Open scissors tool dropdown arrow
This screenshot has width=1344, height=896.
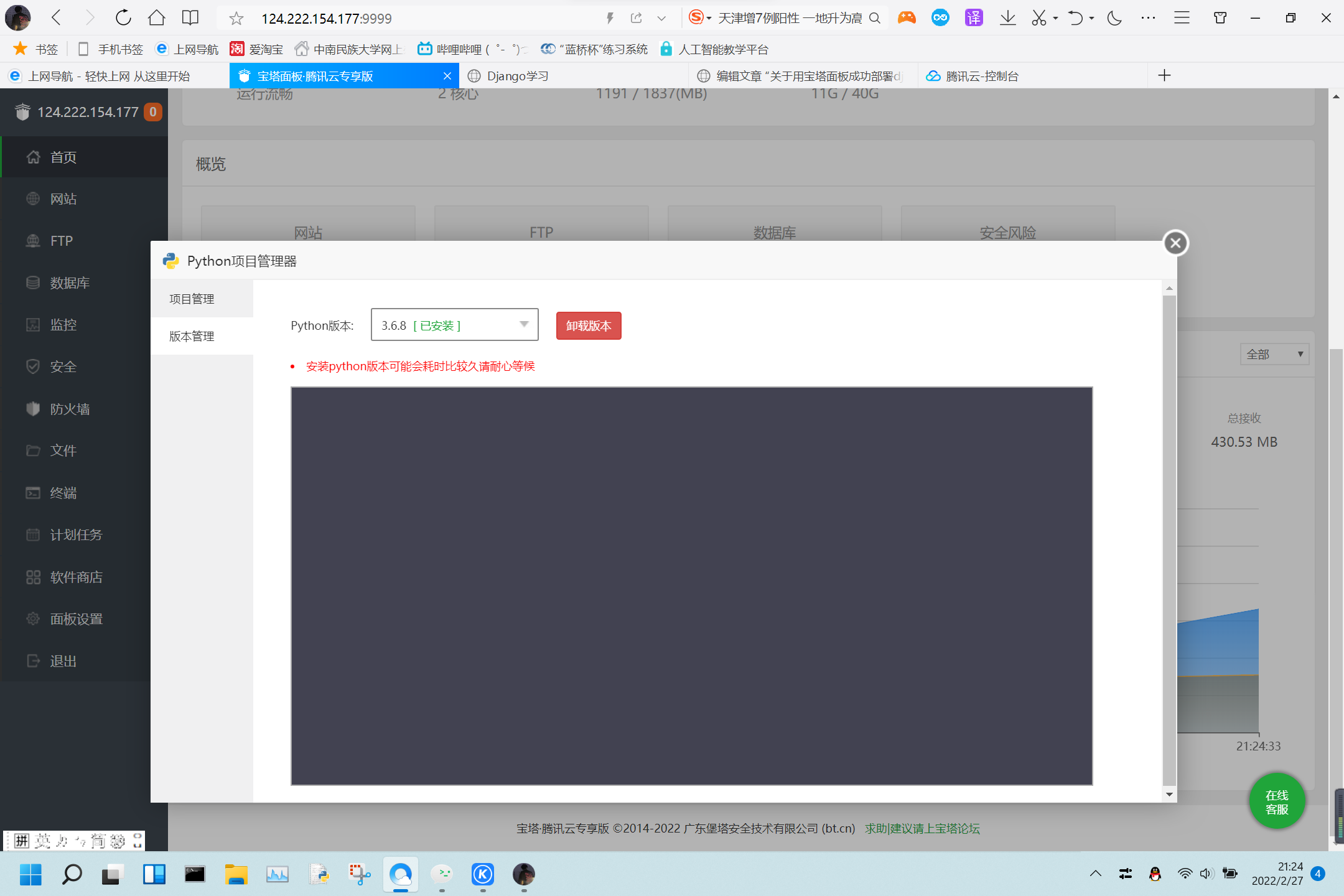click(1055, 19)
